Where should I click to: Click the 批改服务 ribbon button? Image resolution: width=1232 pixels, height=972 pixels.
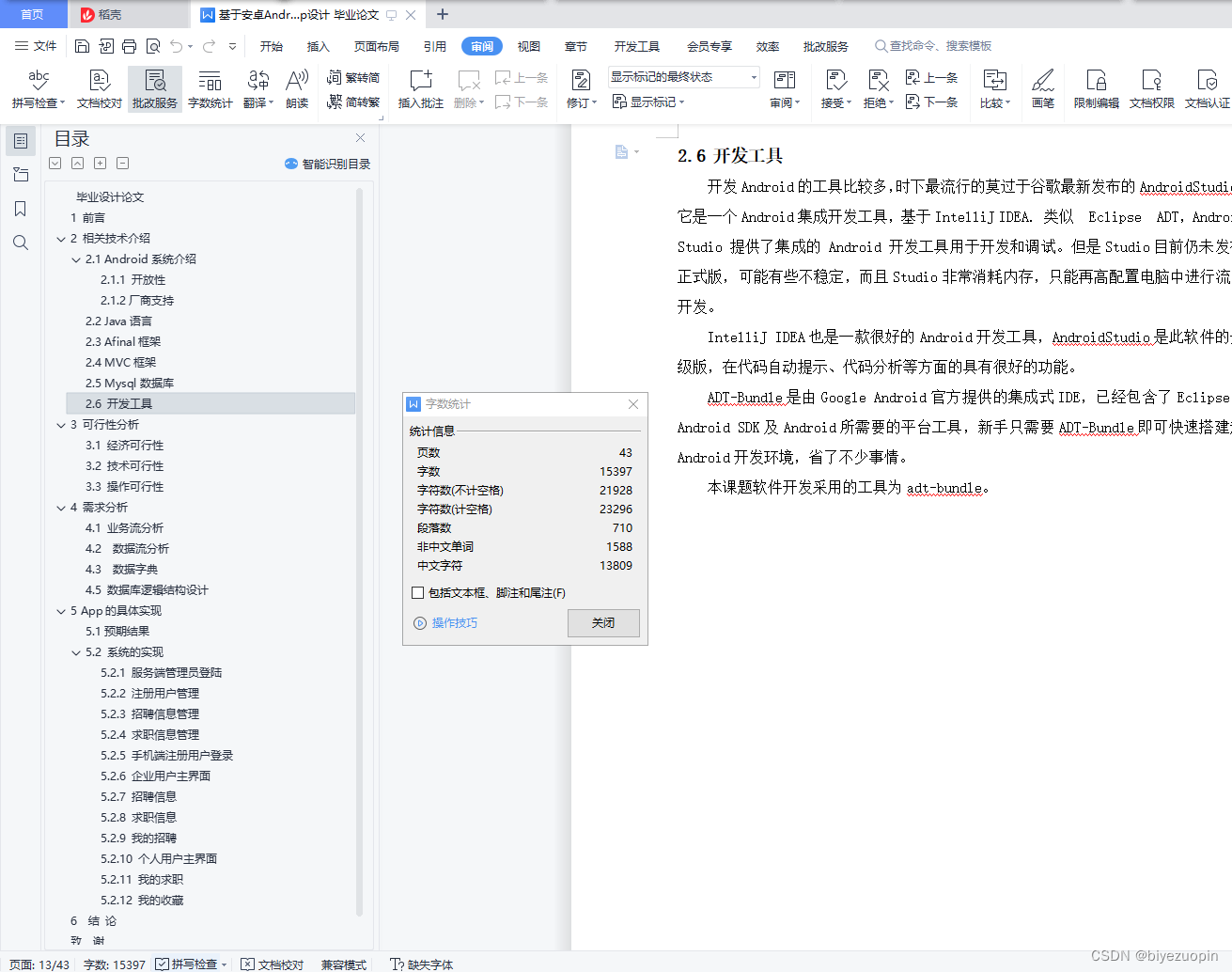[155, 89]
